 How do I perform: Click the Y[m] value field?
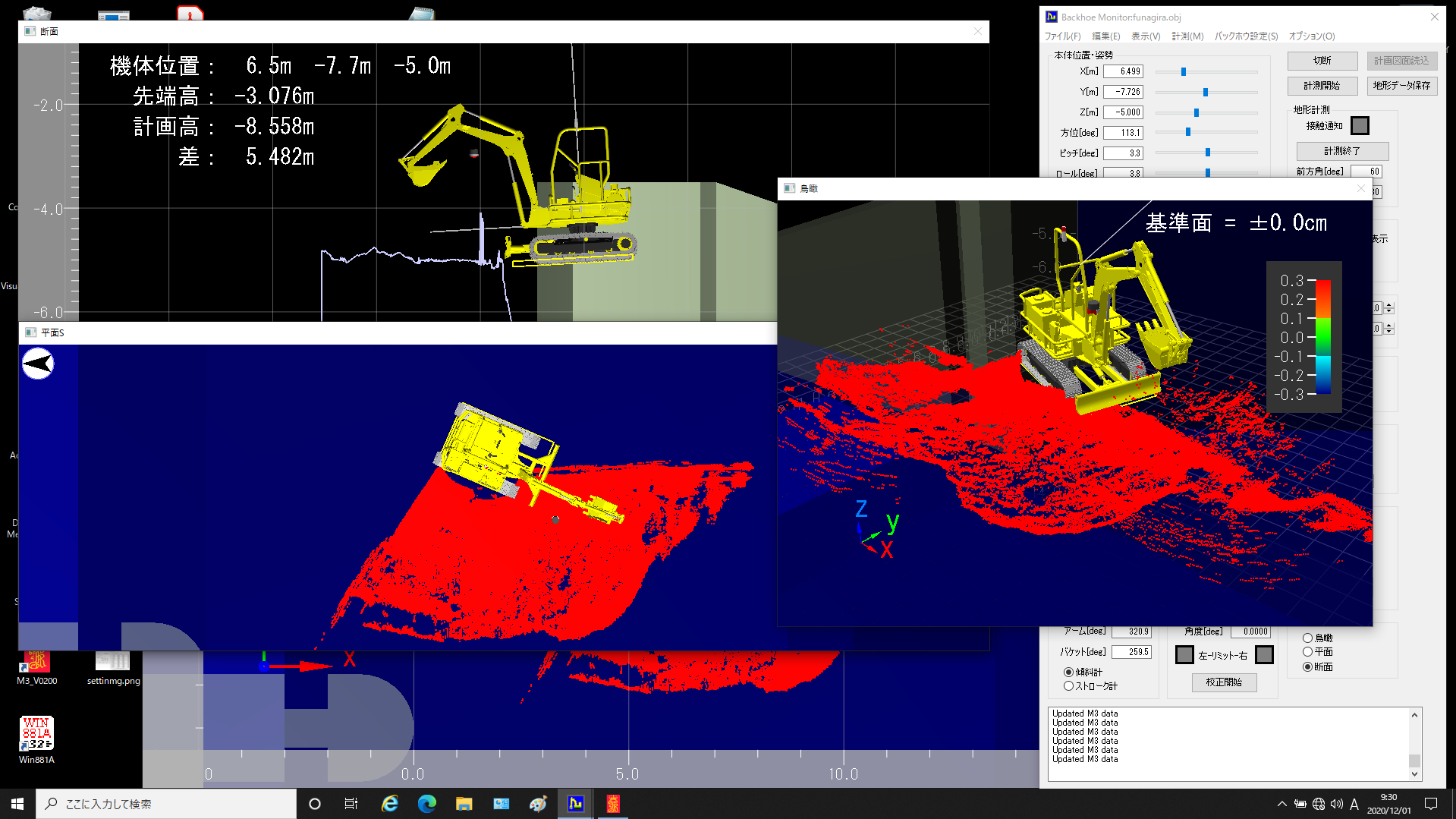pyautogui.click(x=1123, y=92)
